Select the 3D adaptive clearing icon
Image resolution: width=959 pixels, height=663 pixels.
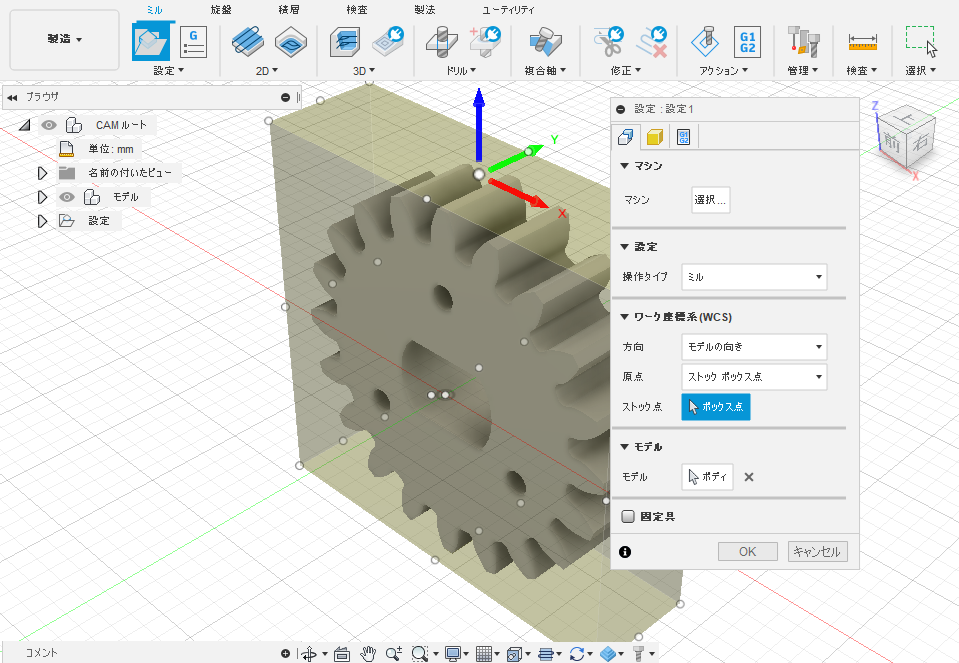tap(345, 42)
